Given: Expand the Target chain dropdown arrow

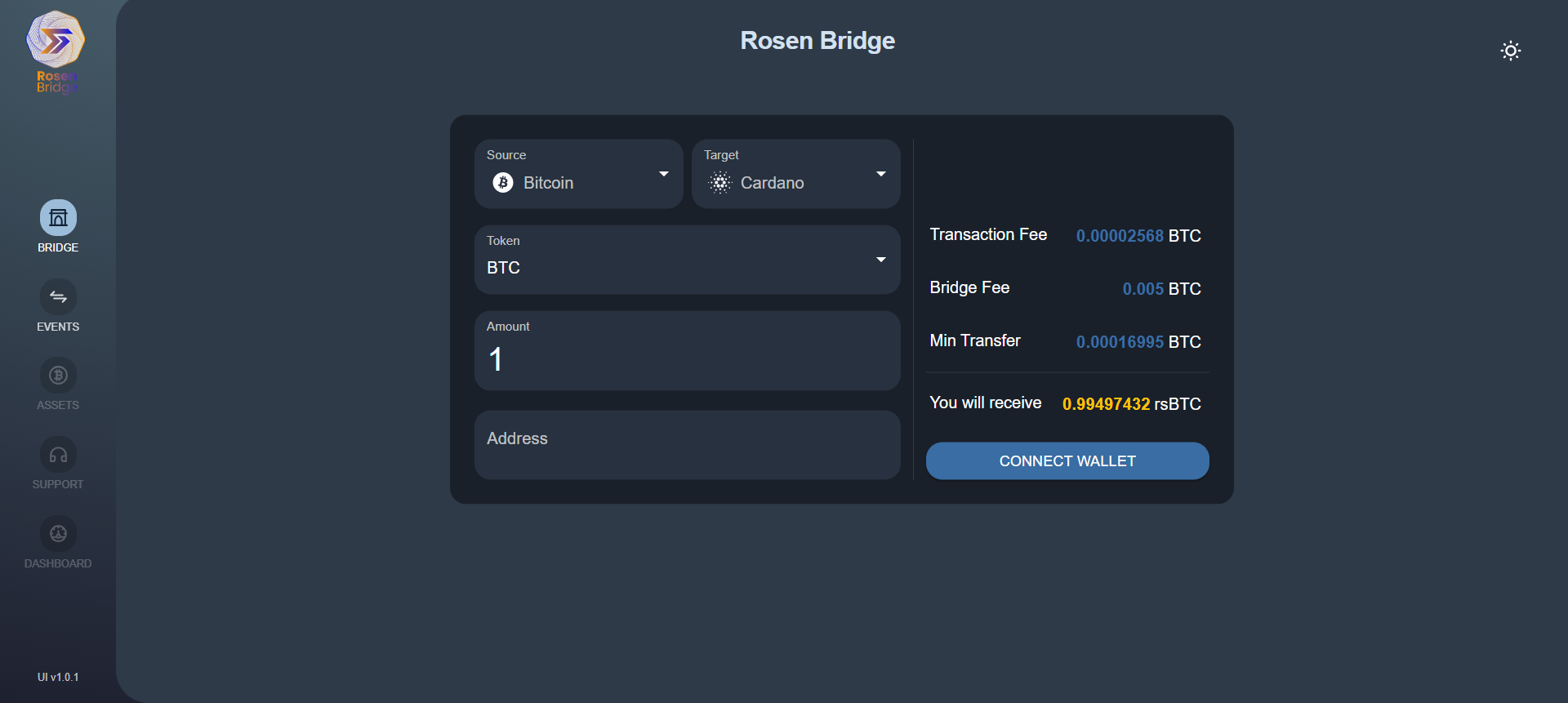Looking at the screenshot, I should pos(881,174).
